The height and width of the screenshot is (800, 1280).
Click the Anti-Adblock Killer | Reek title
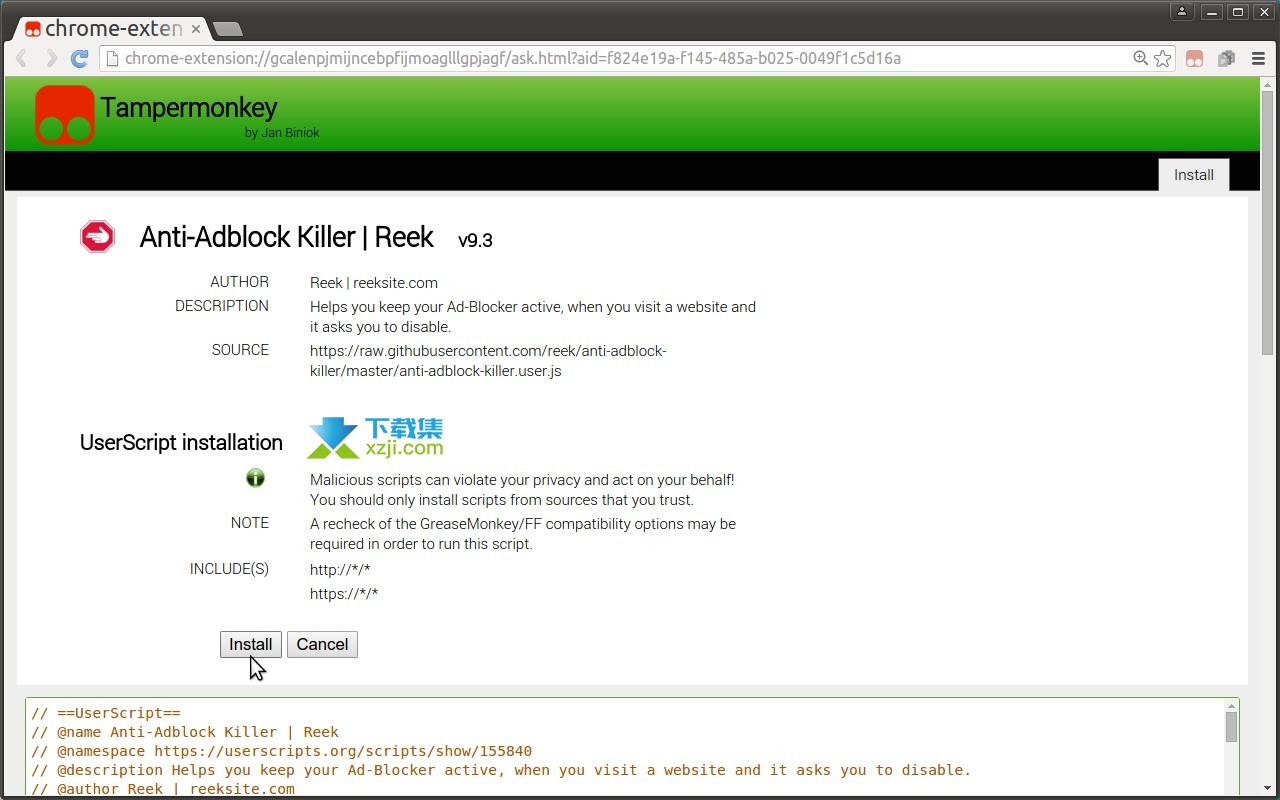point(286,237)
